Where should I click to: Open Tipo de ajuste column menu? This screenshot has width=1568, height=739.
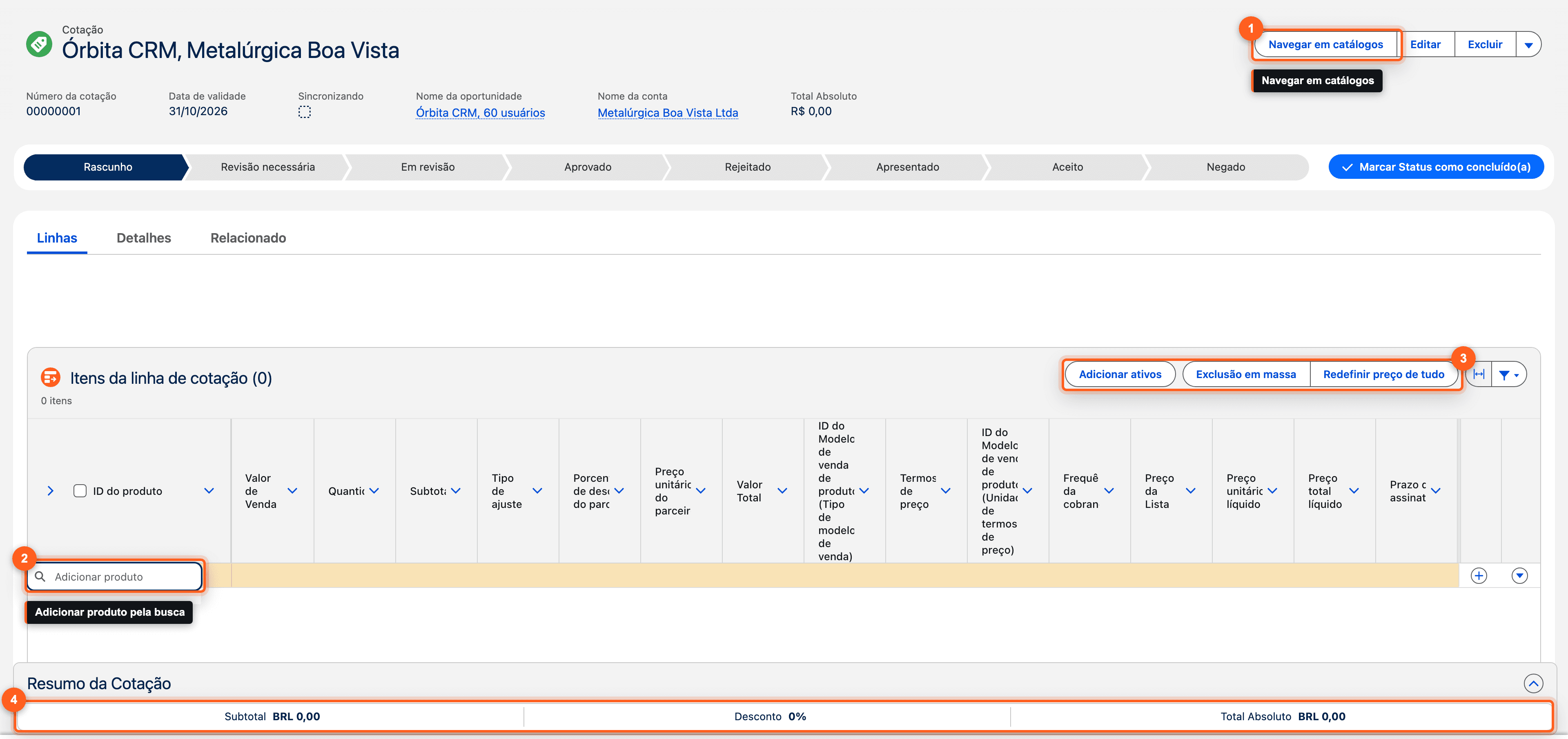pos(537,491)
